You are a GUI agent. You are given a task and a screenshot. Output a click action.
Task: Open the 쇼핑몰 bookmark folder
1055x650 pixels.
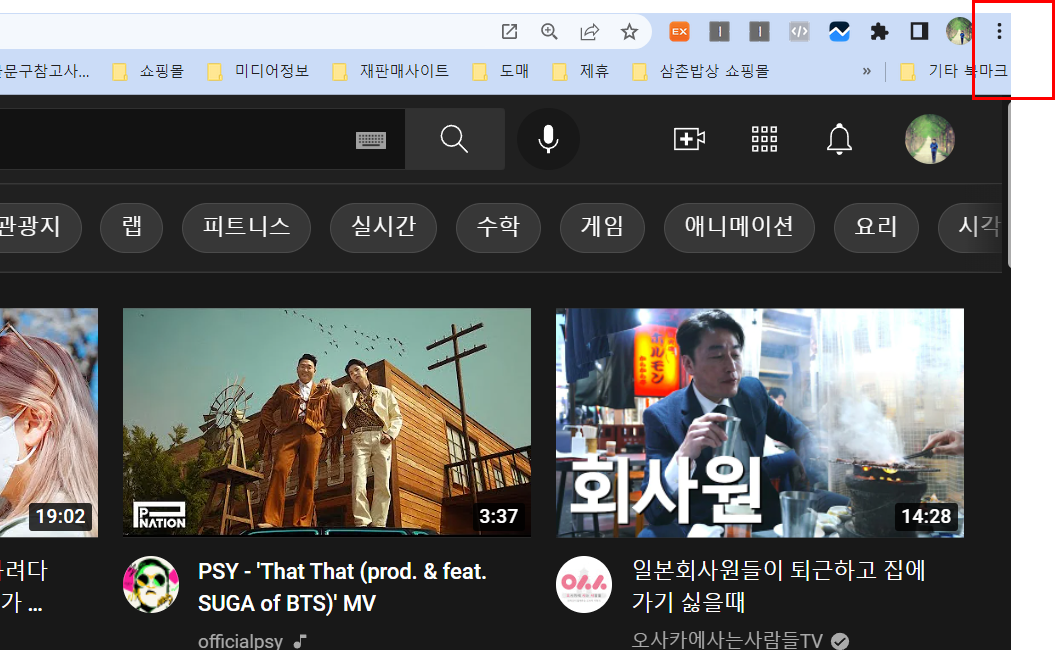tap(148, 71)
